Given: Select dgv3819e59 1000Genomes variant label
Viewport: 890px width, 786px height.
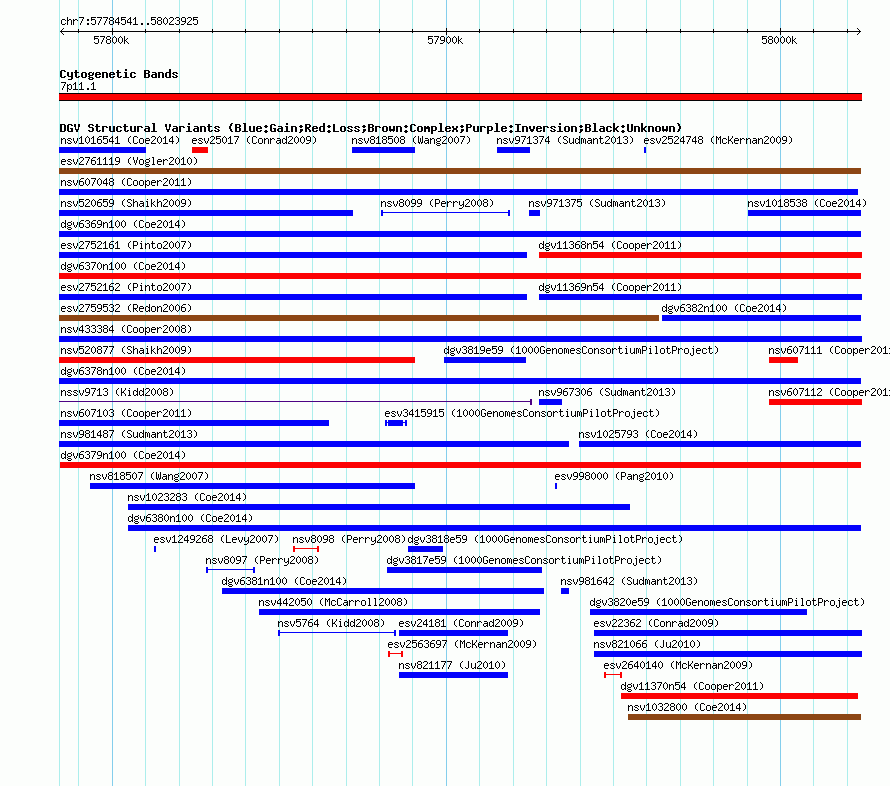Looking at the screenshot, I should [581, 350].
